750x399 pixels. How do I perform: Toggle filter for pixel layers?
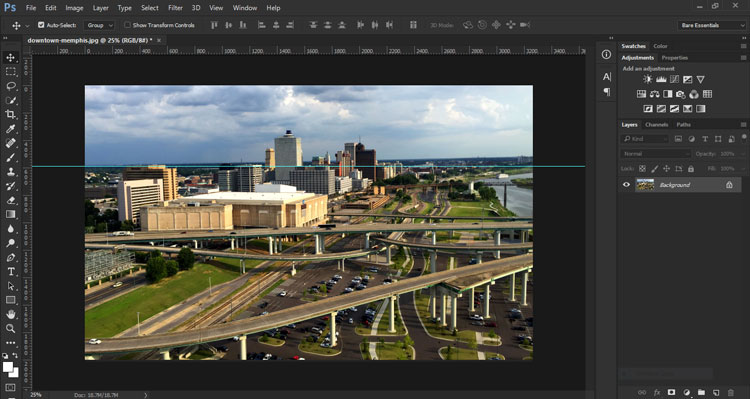[678, 139]
